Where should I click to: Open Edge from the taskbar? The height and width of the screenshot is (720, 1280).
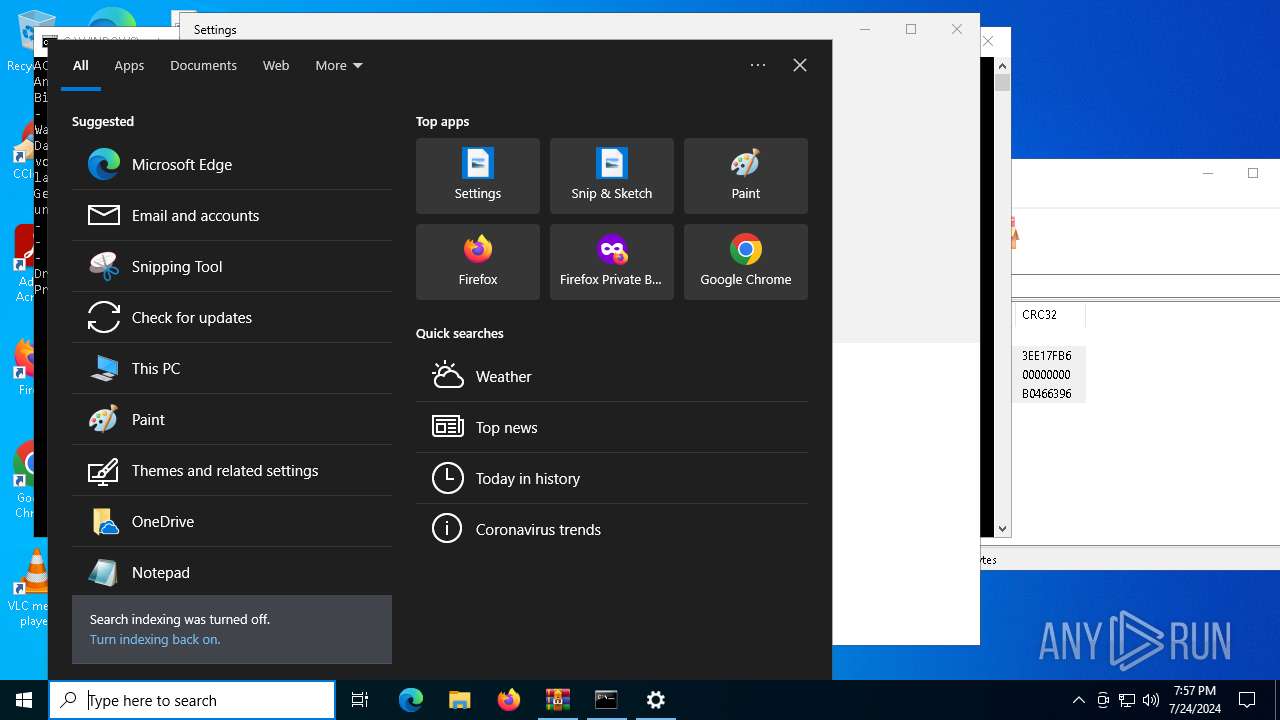[x=411, y=700]
